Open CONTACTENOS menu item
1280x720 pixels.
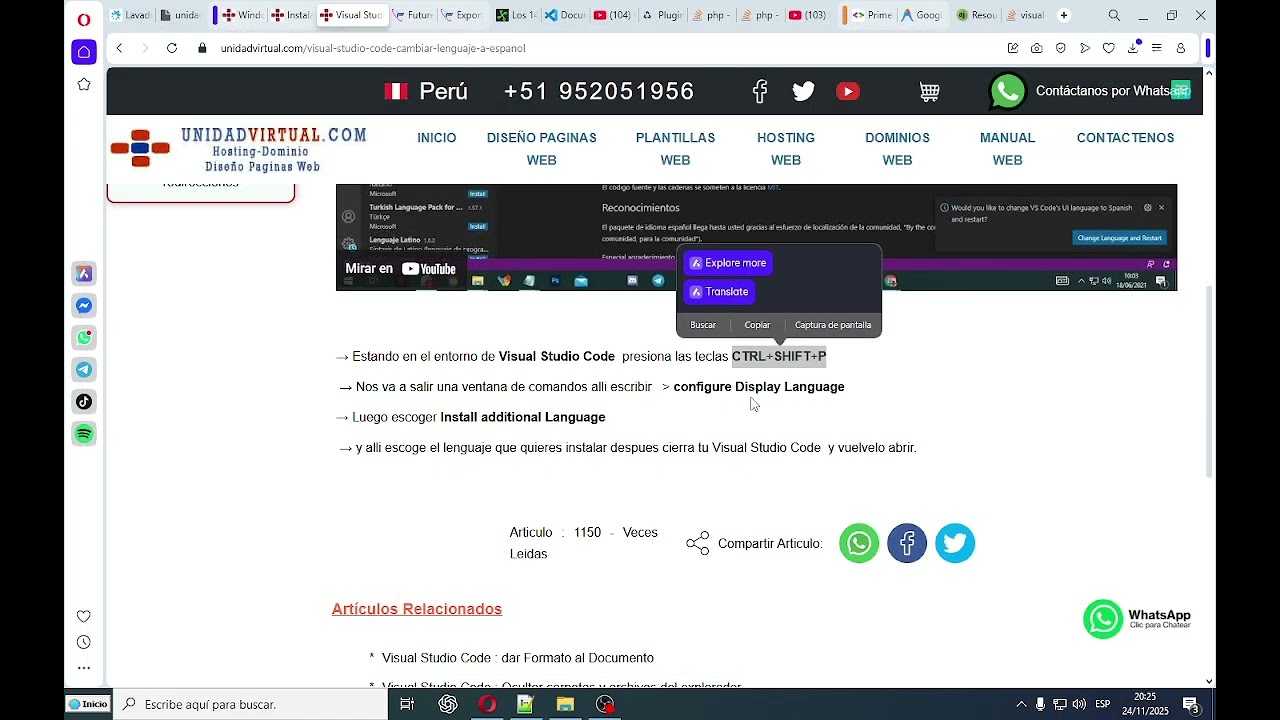tap(1125, 138)
